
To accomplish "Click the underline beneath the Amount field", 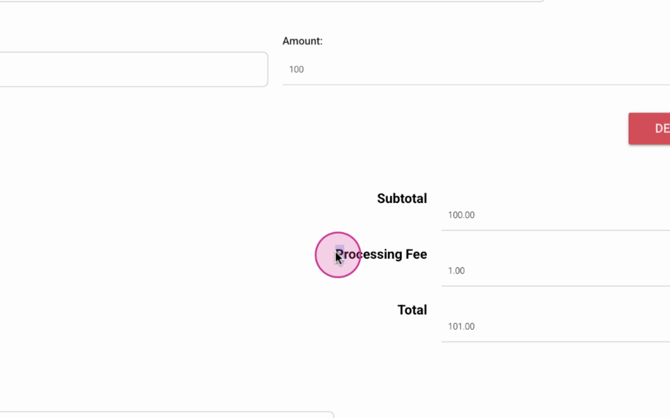I will 476,85.
